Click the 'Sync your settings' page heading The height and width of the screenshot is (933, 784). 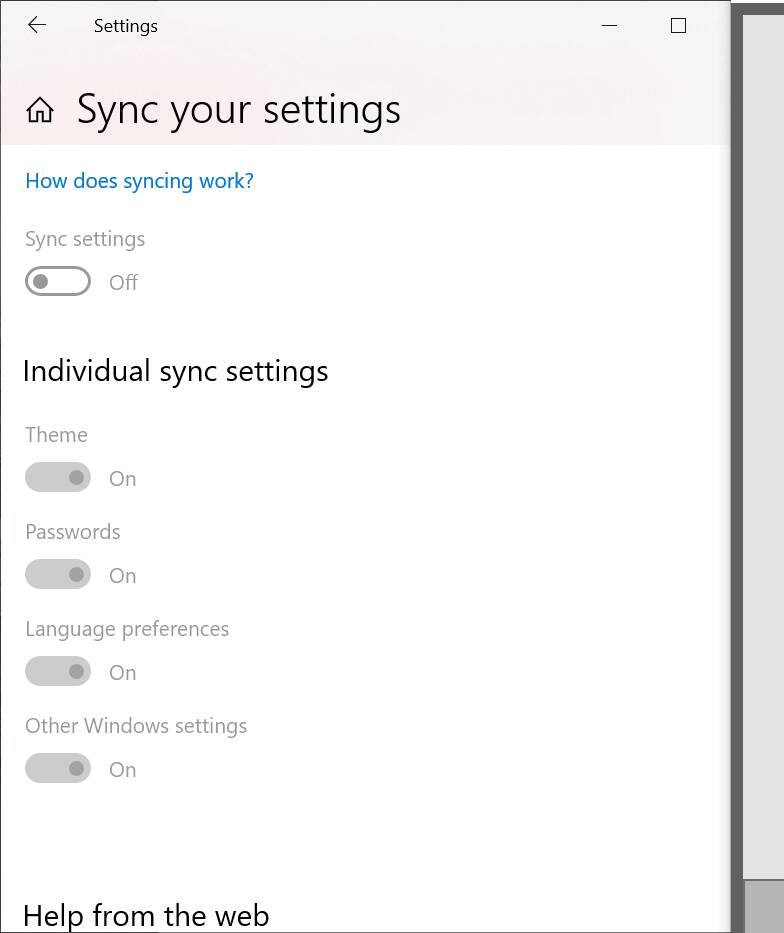(x=239, y=111)
